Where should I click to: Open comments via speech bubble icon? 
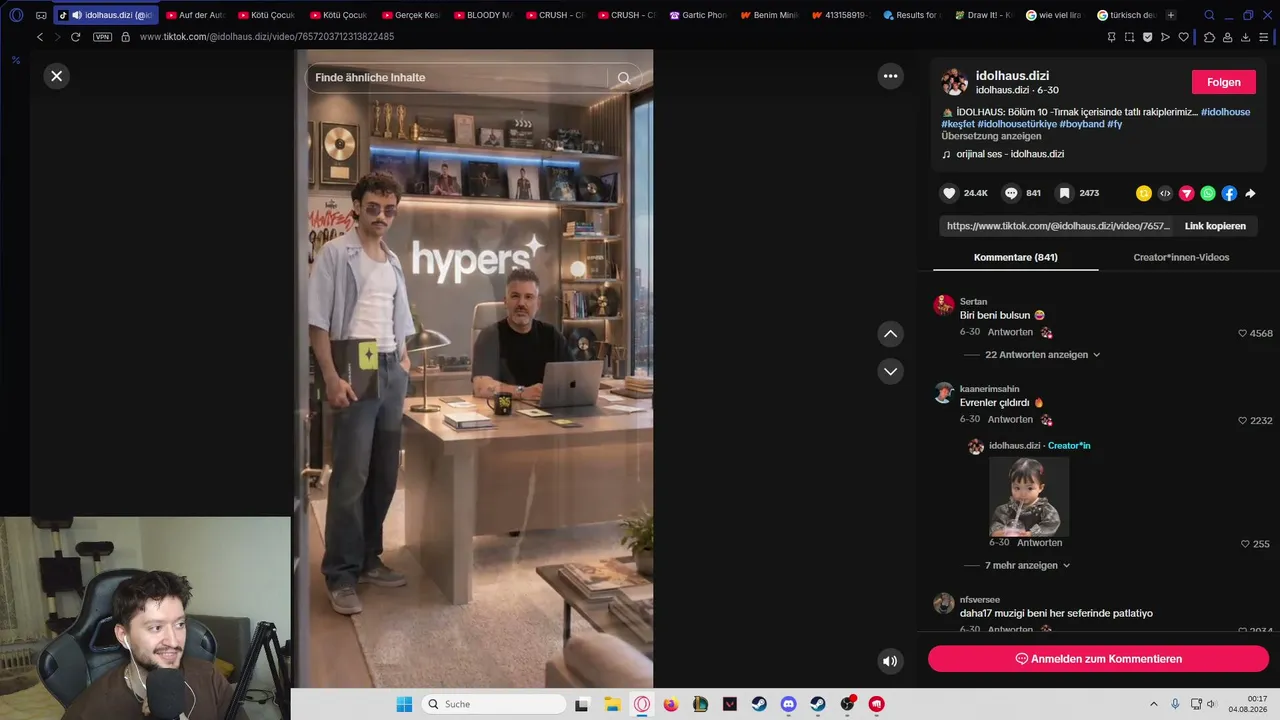point(1011,193)
